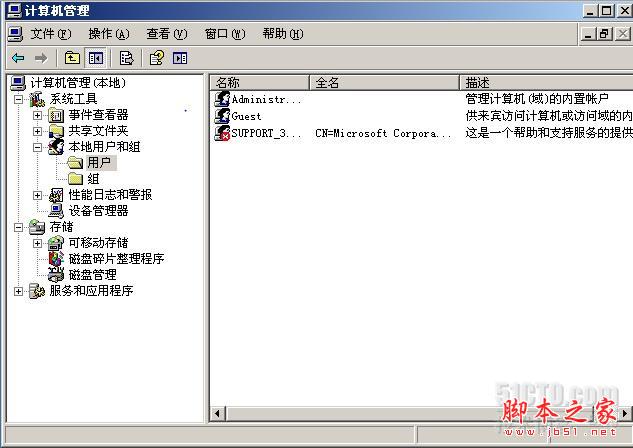Select the Administrator user account icon

pos(222,99)
